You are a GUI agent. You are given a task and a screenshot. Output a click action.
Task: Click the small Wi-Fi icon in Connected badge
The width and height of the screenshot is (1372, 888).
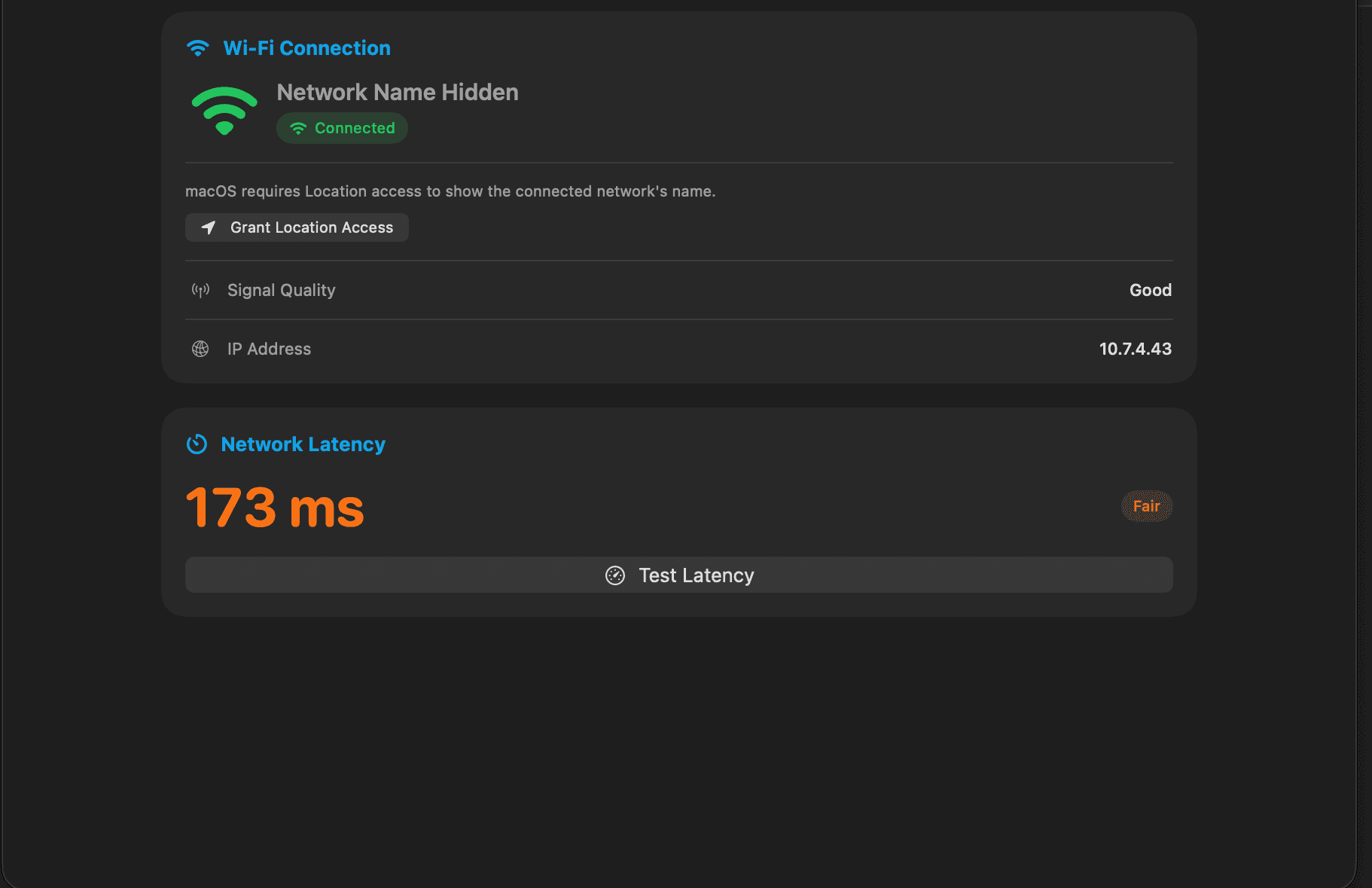[298, 128]
